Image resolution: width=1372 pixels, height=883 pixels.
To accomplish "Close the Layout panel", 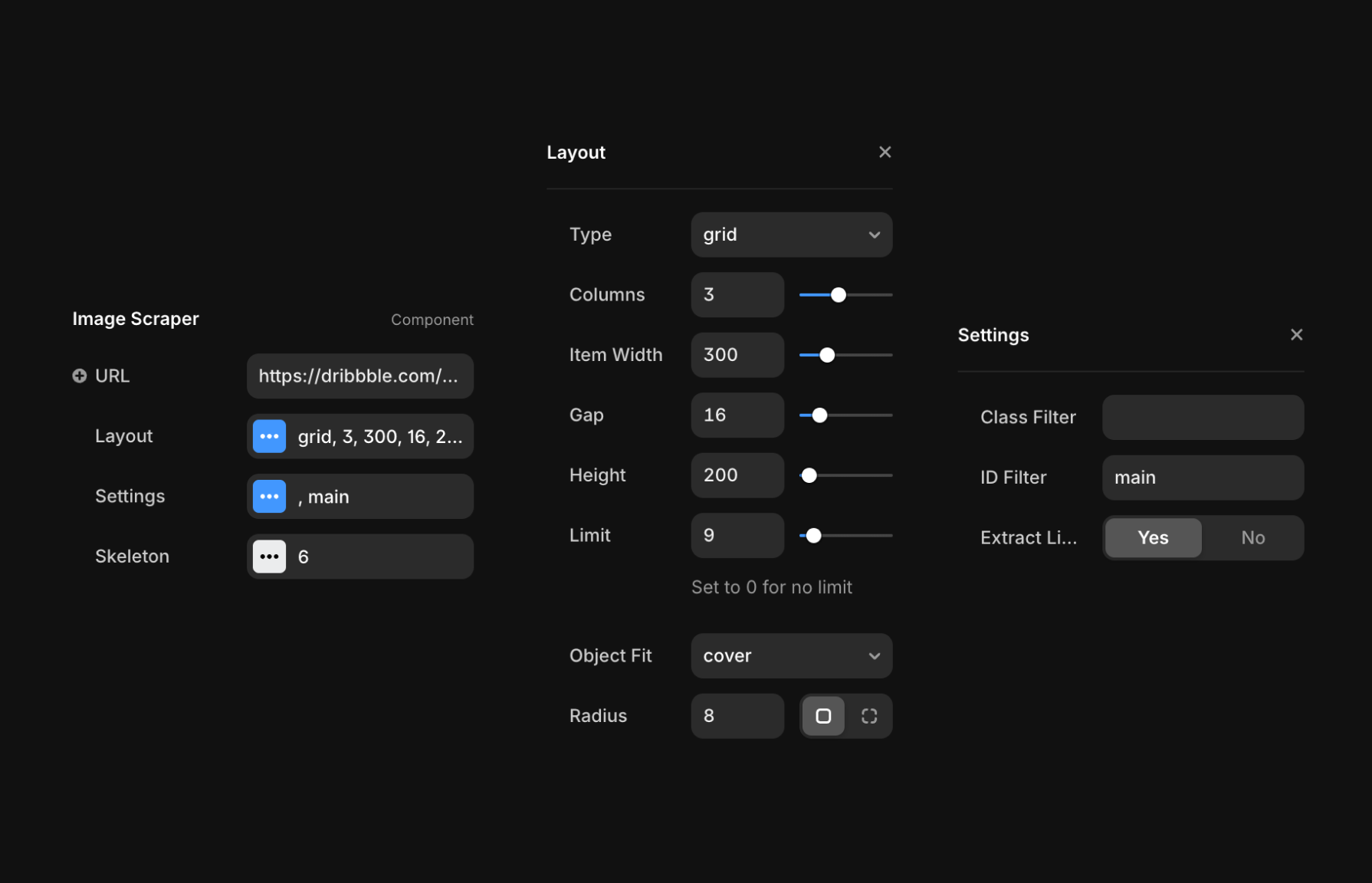I will (x=885, y=153).
